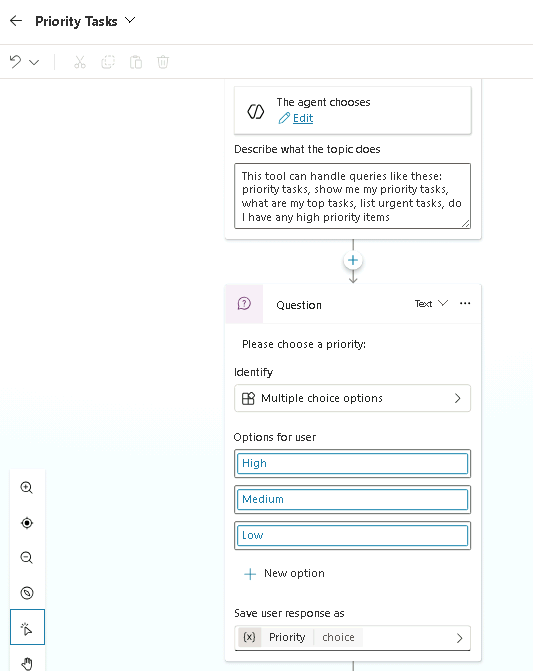Image resolution: width=533 pixels, height=671 pixels.
Task: Click the Copy icon in toolbar
Action: (108, 62)
